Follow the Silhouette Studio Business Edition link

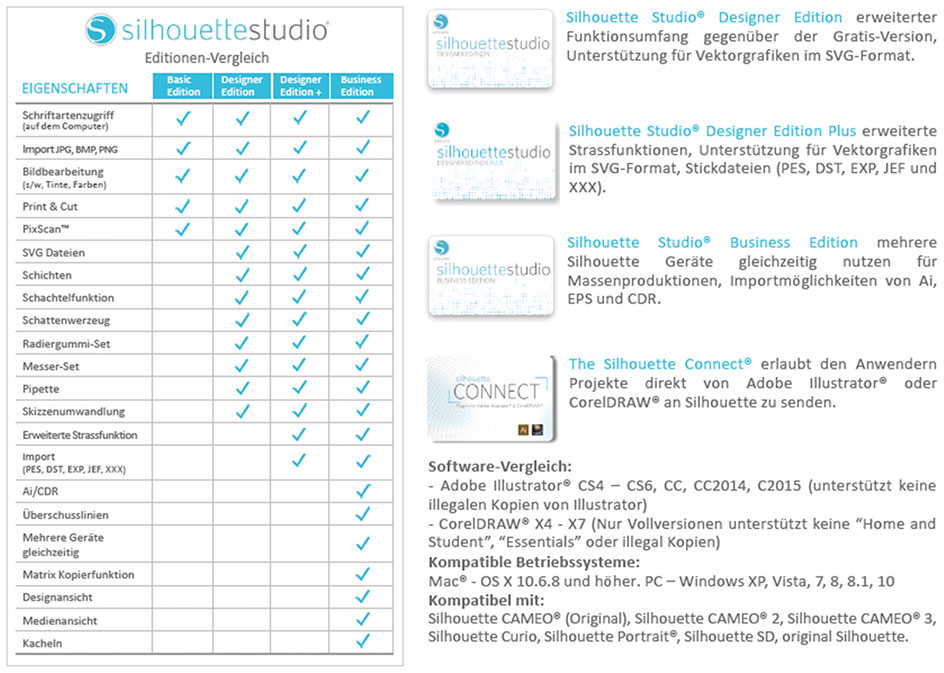[x=712, y=242]
